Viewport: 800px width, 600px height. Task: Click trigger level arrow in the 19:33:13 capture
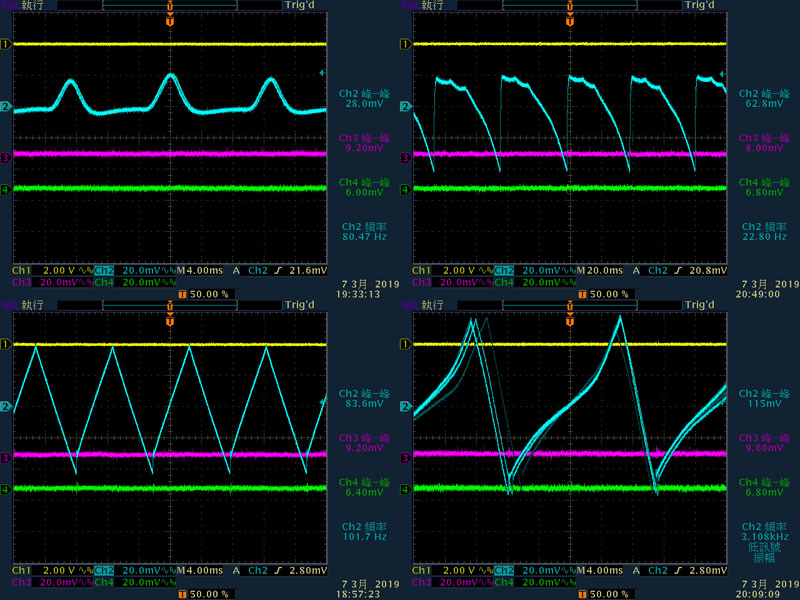coord(322,73)
